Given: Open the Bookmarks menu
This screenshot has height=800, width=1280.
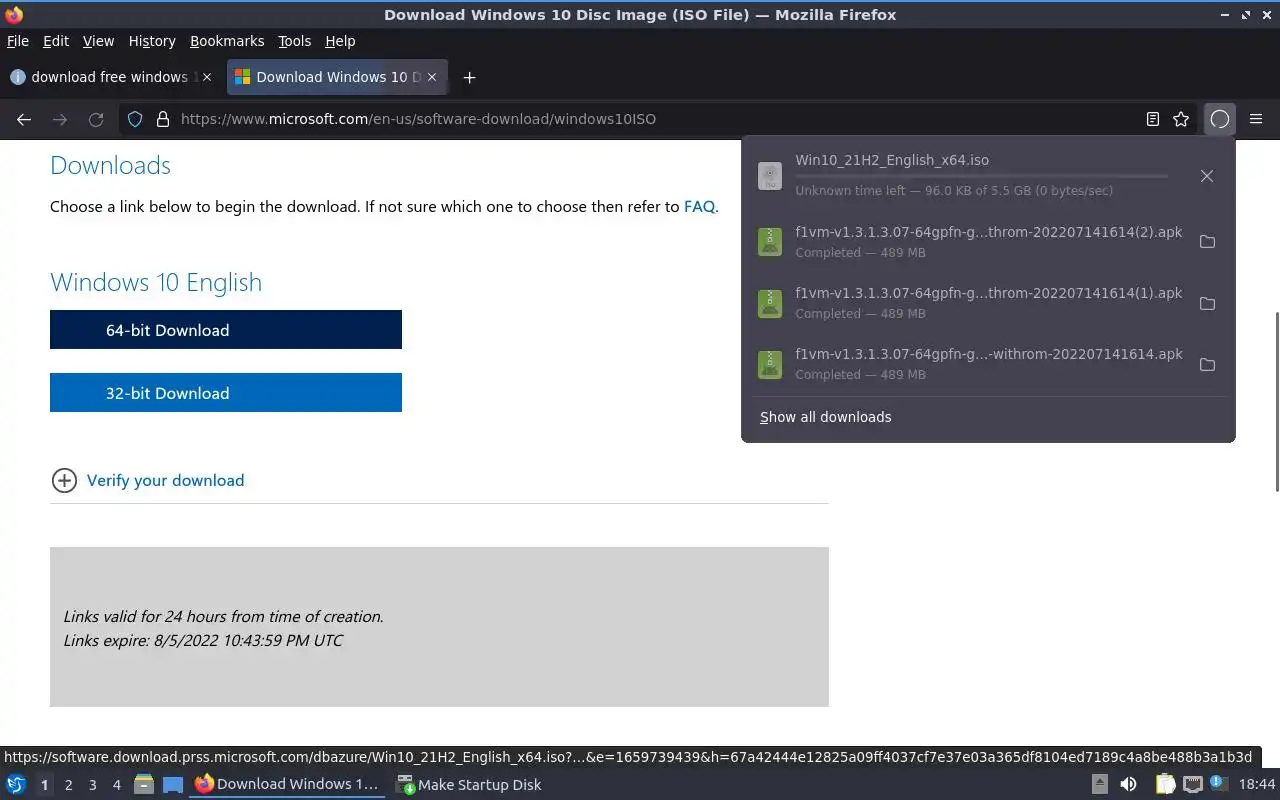Looking at the screenshot, I should tap(227, 41).
